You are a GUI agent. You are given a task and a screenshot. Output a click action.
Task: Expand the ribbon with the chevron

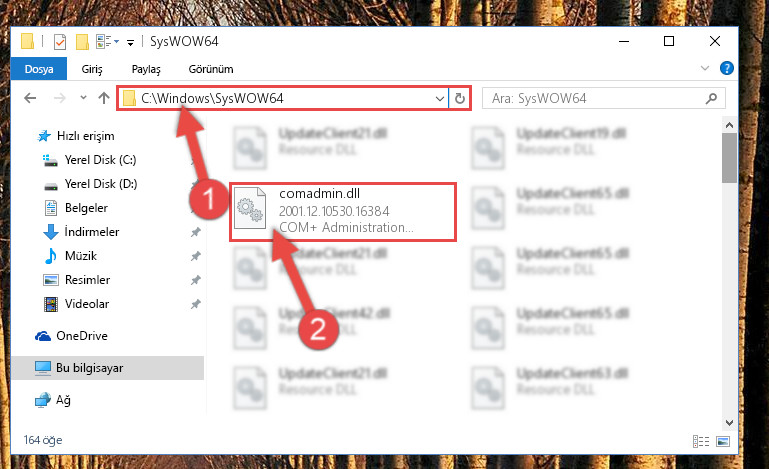(705, 68)
